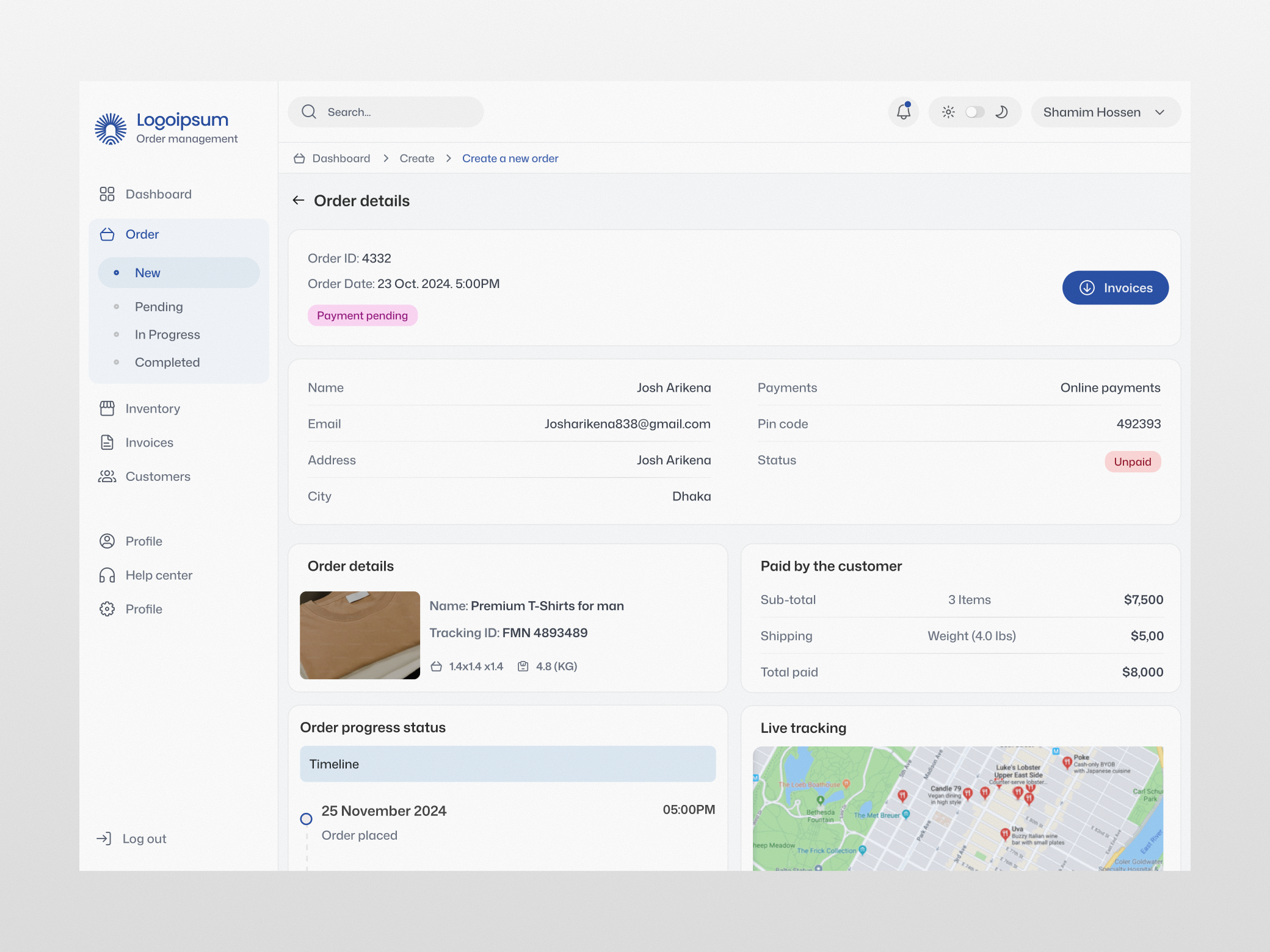Focus the Search input field

[386, 112]
